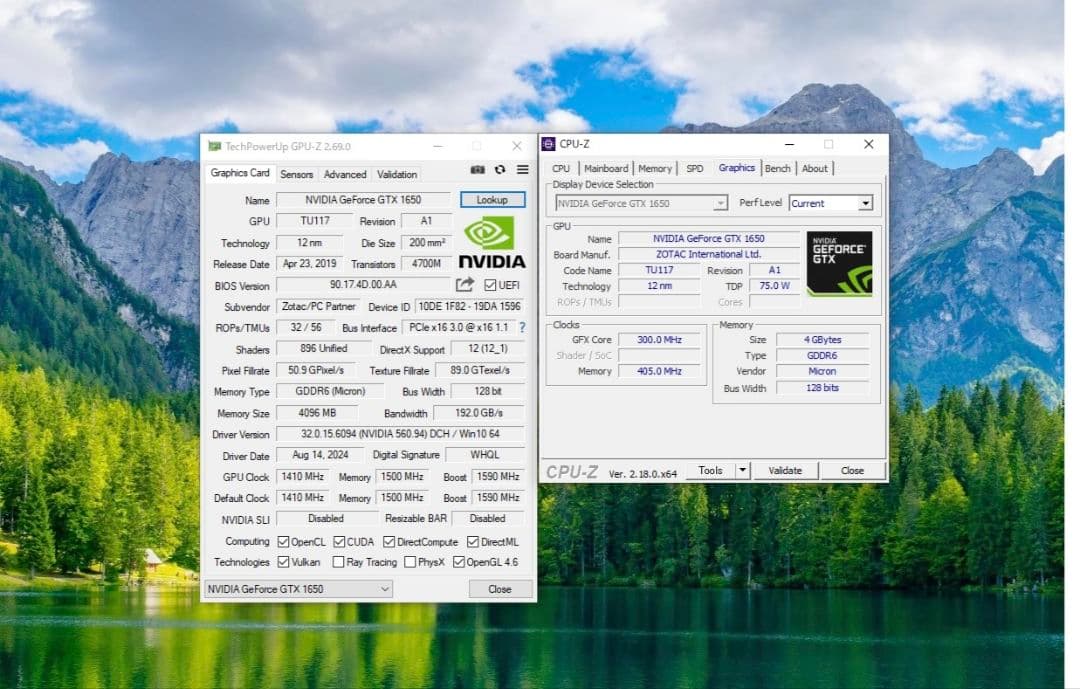The width and height of the screenshot is (1080, 689).
Task: Toggle the DirectCompute checkbox
Action: [x=389, y=542]
